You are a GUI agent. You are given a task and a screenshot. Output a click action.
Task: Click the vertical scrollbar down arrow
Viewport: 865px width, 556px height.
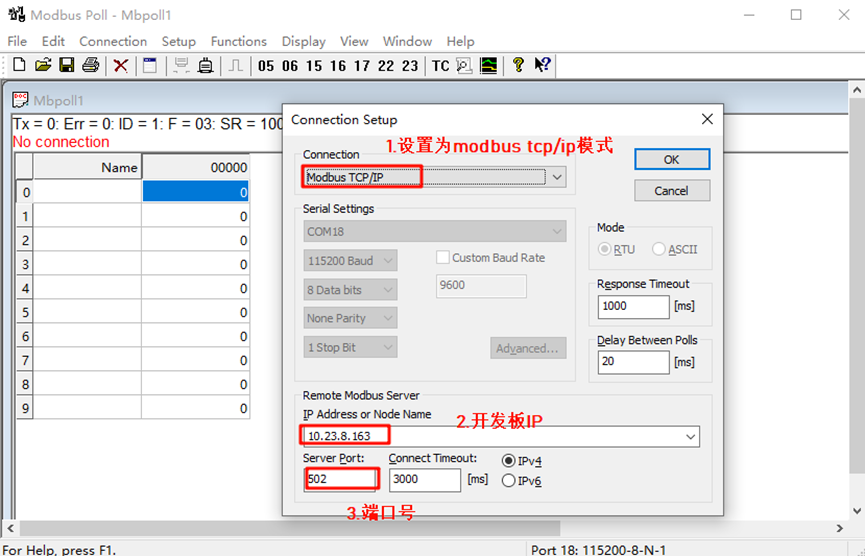857,511
